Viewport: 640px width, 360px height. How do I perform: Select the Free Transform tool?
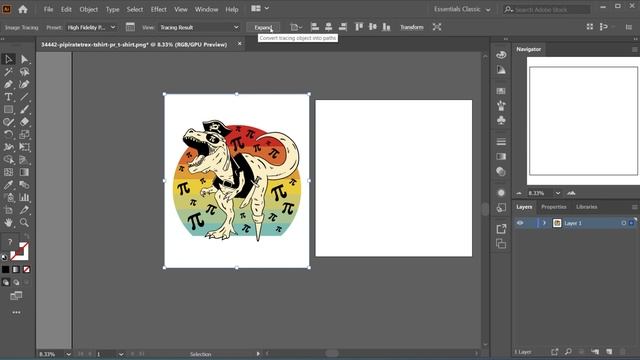[x=24, y=147]
